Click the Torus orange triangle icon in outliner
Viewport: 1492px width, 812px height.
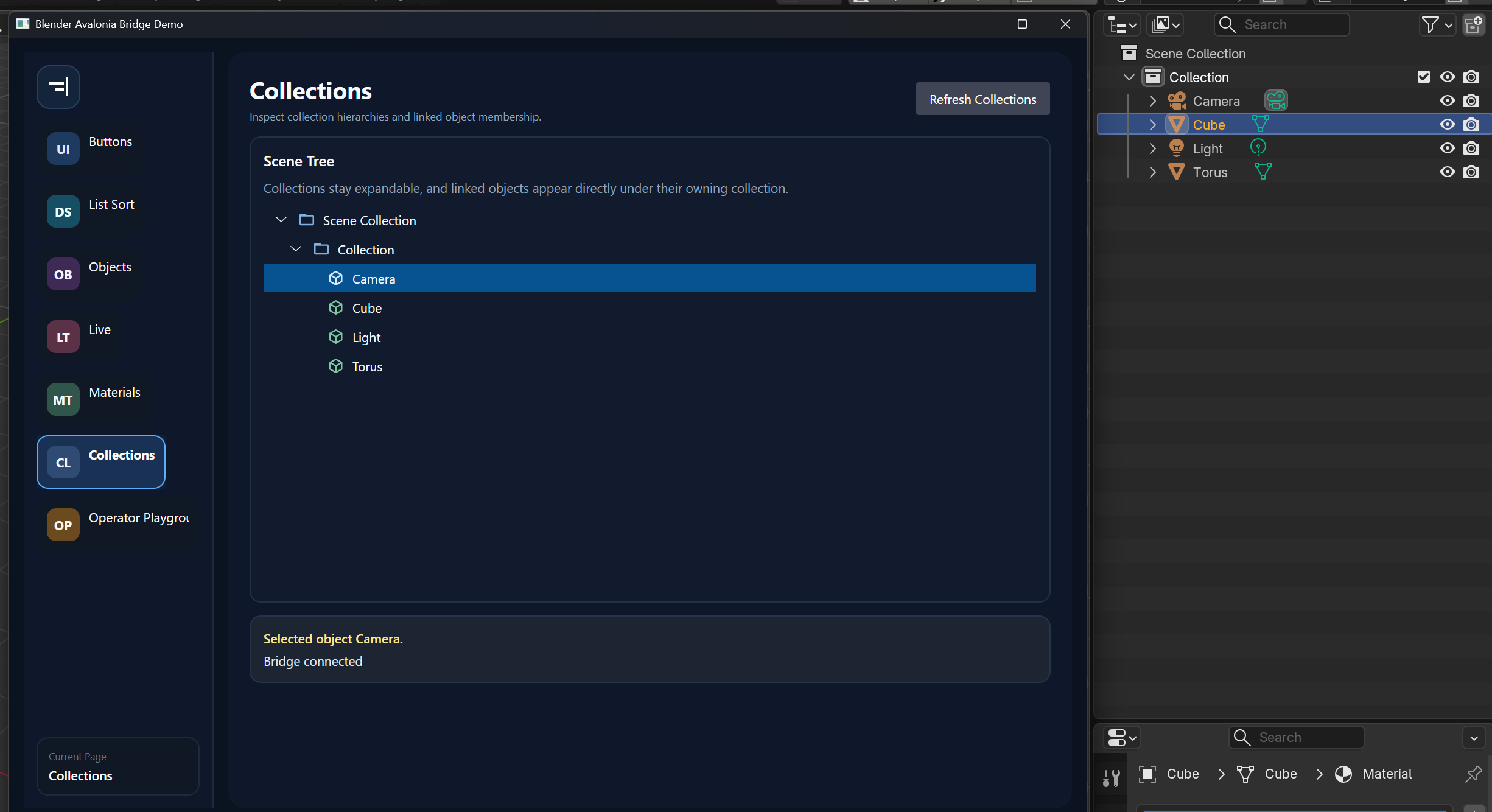(x=1177, y=172)
